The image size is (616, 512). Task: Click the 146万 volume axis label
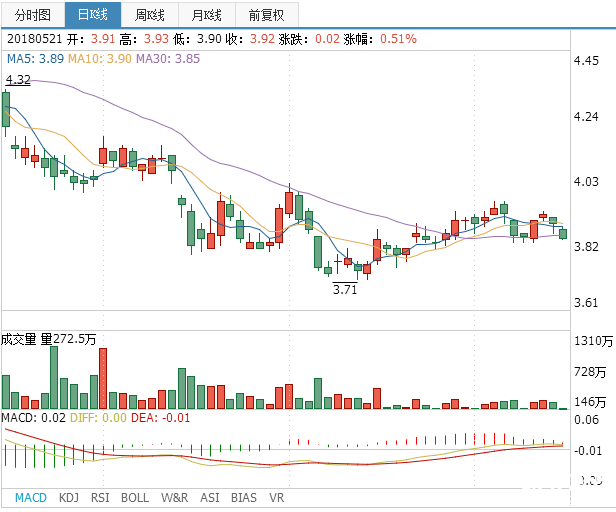pyautogui.click(x=590, y=402)
